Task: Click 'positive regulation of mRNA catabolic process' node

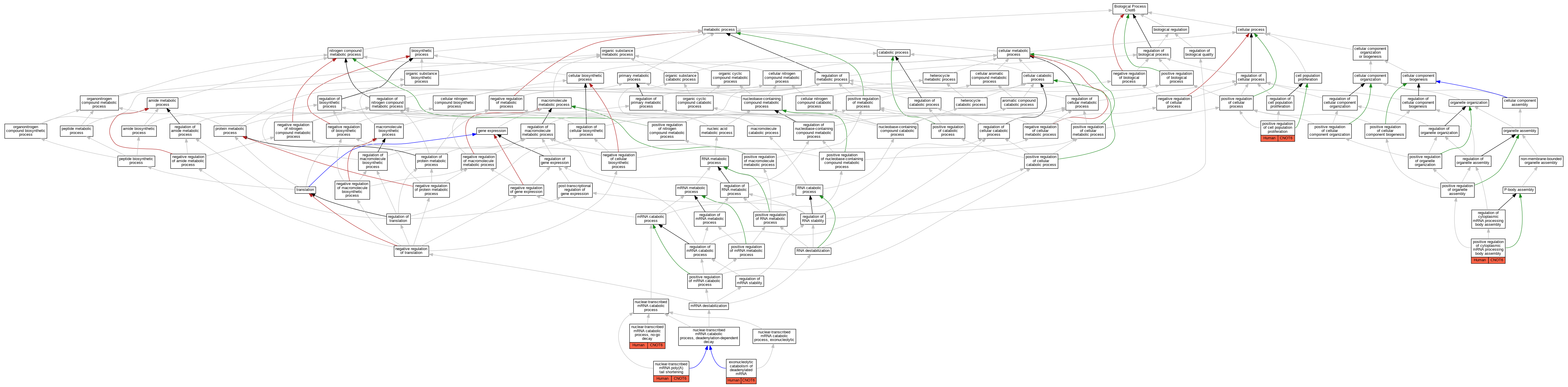Action: pos(705,281)
